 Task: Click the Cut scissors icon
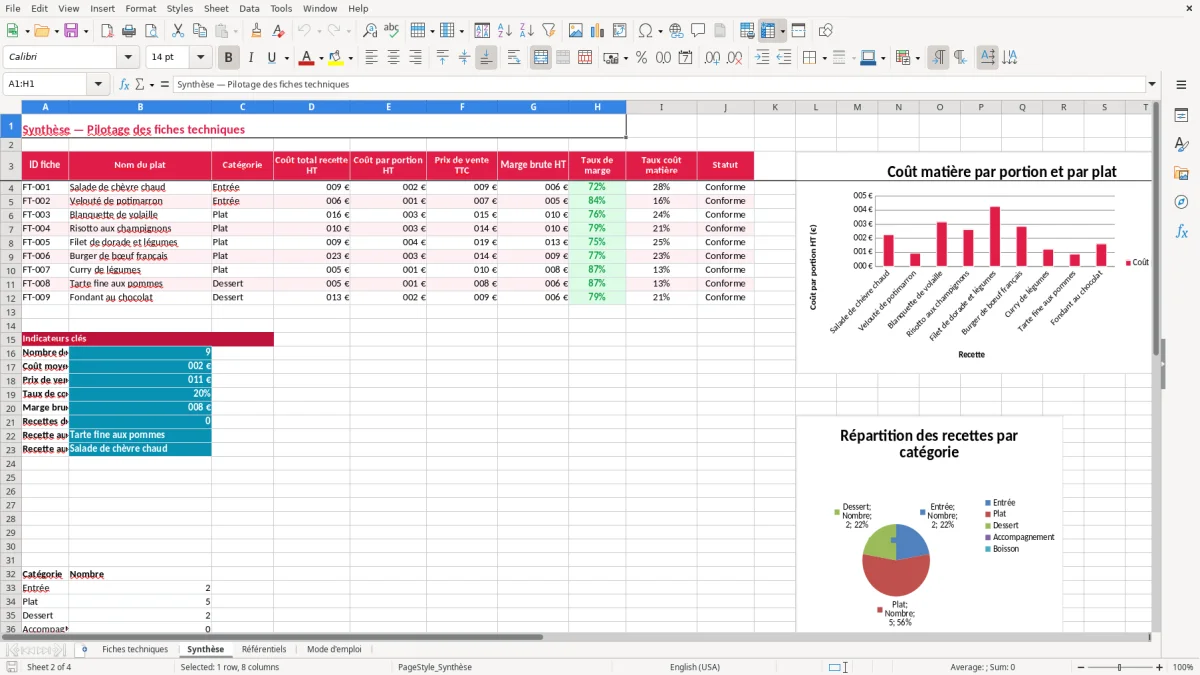tap(178, 31)
